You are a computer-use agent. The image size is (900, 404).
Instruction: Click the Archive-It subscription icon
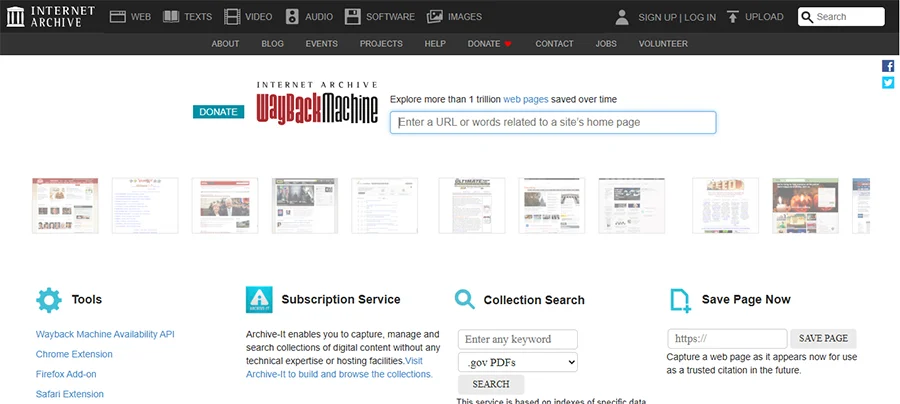point(259,300)
